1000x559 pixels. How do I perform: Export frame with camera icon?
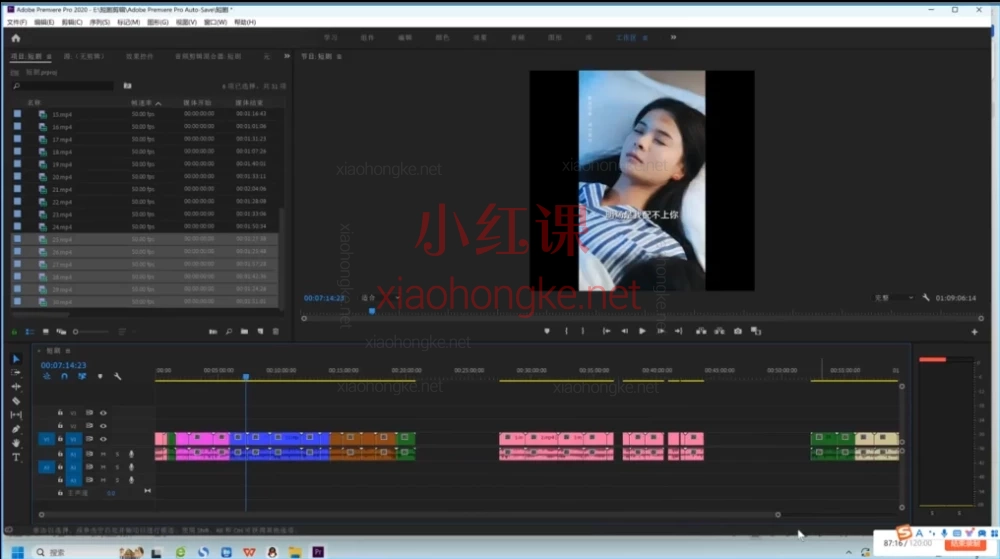(738, 331)
